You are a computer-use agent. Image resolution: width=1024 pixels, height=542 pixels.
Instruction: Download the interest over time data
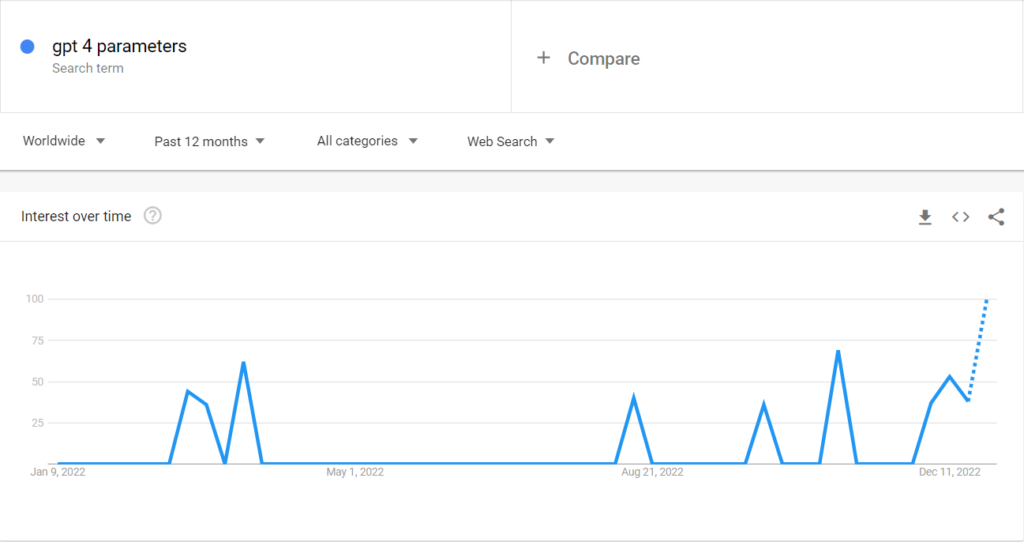(x=925, y=217)
